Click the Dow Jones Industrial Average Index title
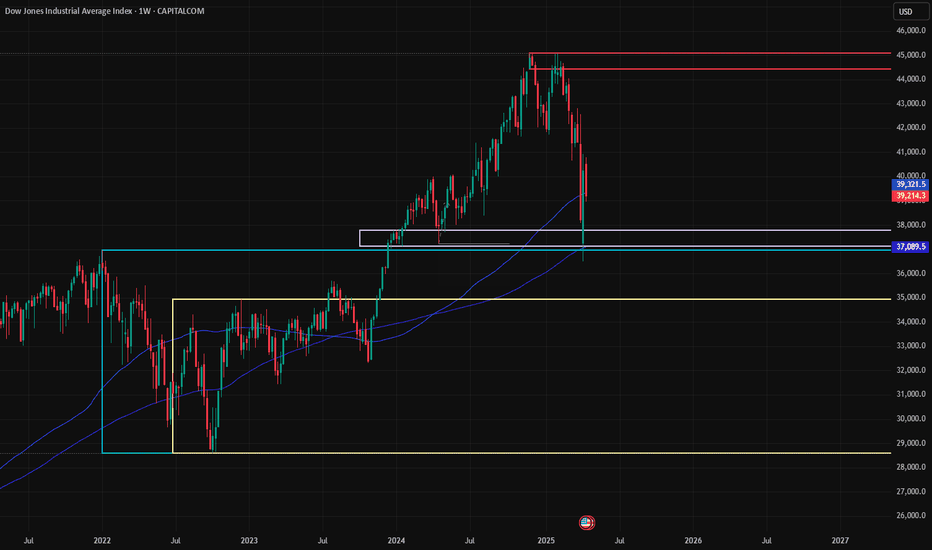Viewport: 932px width, 550px height. pyautogui.click(x=69, y=11)
